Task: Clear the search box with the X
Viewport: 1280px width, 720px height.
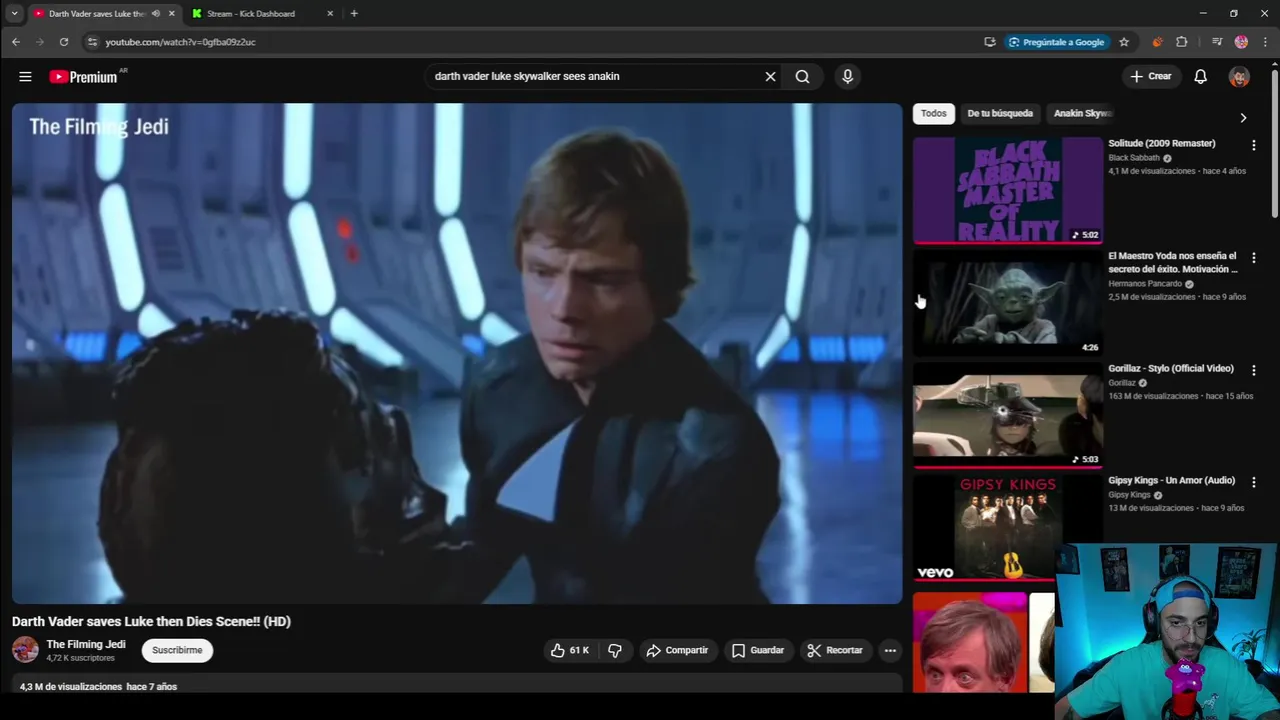Action: point(770,76)
